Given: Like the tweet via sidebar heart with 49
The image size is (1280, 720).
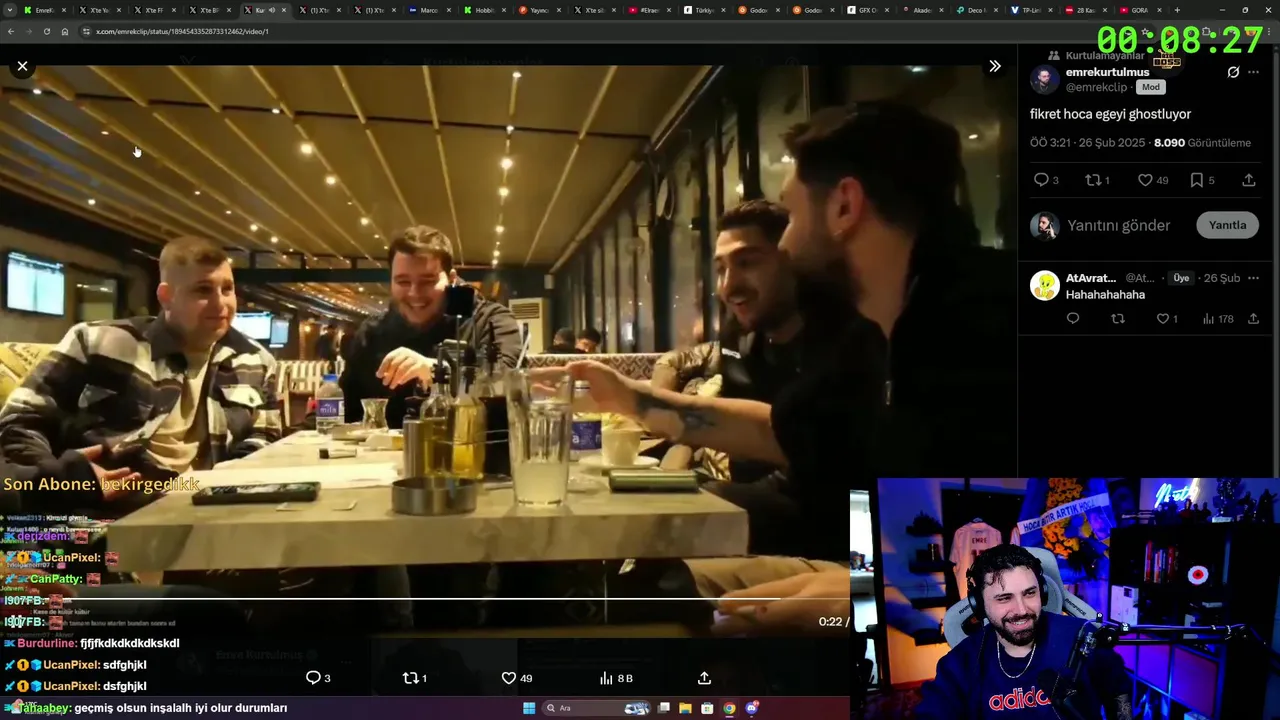Looking at the screenshot, I should click(1153, 180).
